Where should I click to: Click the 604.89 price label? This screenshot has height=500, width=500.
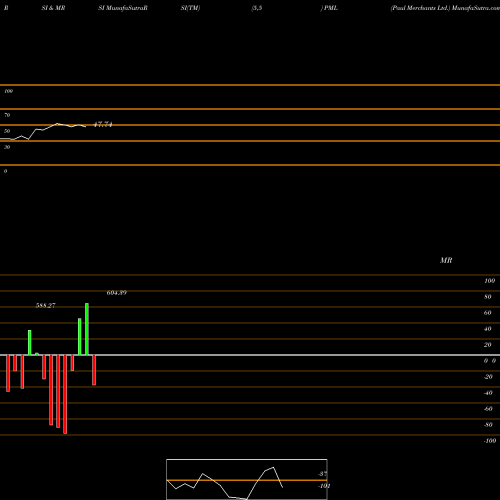tap(117, 293)
